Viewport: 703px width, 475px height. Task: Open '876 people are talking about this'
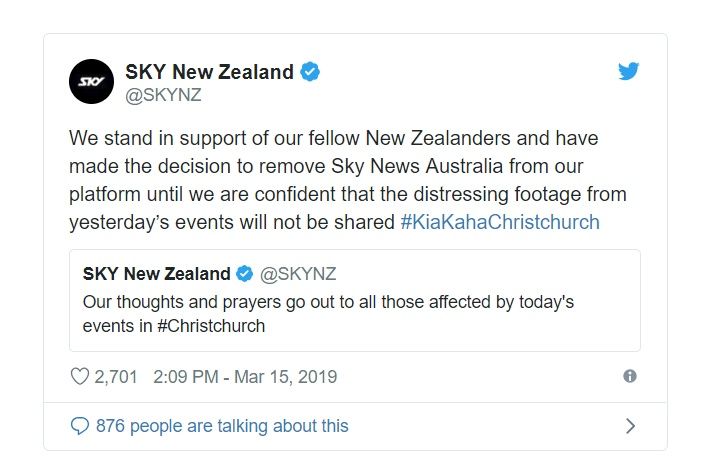coord(222,426)
